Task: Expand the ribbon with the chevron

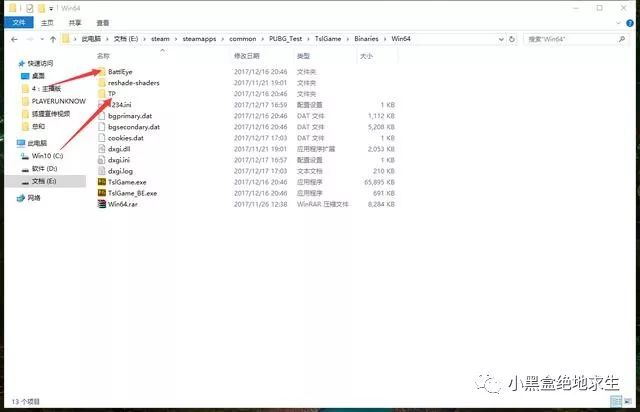Action: [x=618, y=23]
